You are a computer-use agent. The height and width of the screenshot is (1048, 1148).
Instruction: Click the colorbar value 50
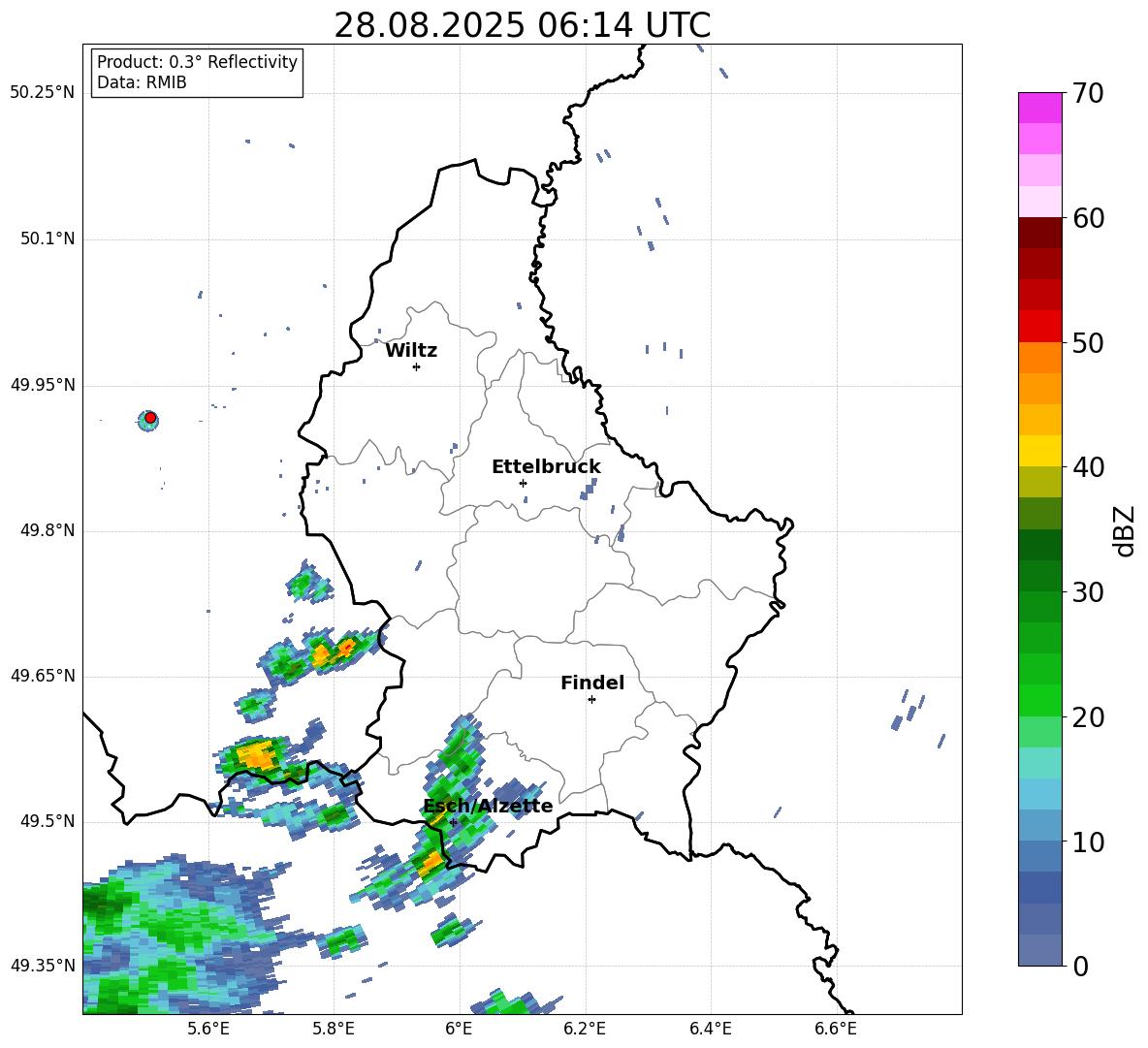tap(1088, 343)
